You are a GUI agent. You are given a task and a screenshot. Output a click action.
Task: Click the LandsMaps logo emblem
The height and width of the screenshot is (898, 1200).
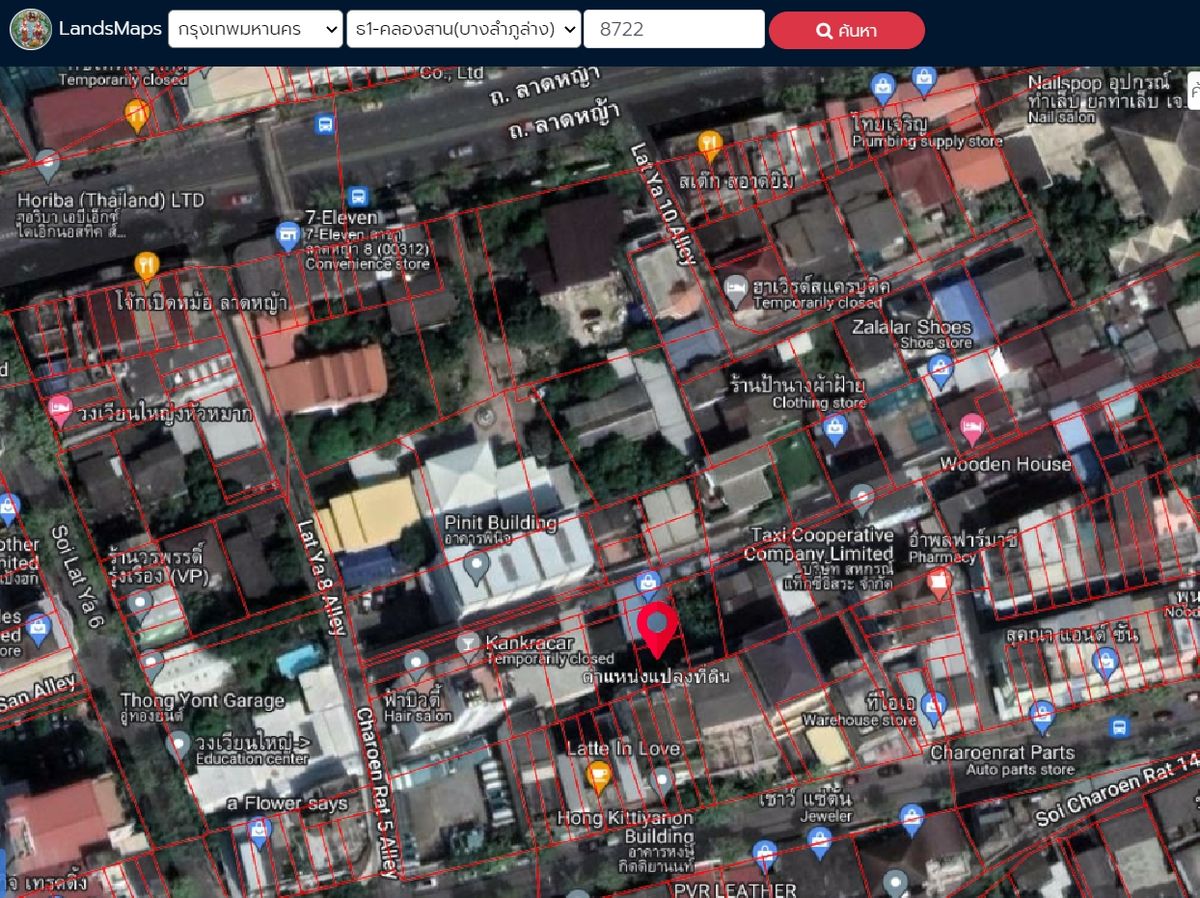[x=31, y=29]
